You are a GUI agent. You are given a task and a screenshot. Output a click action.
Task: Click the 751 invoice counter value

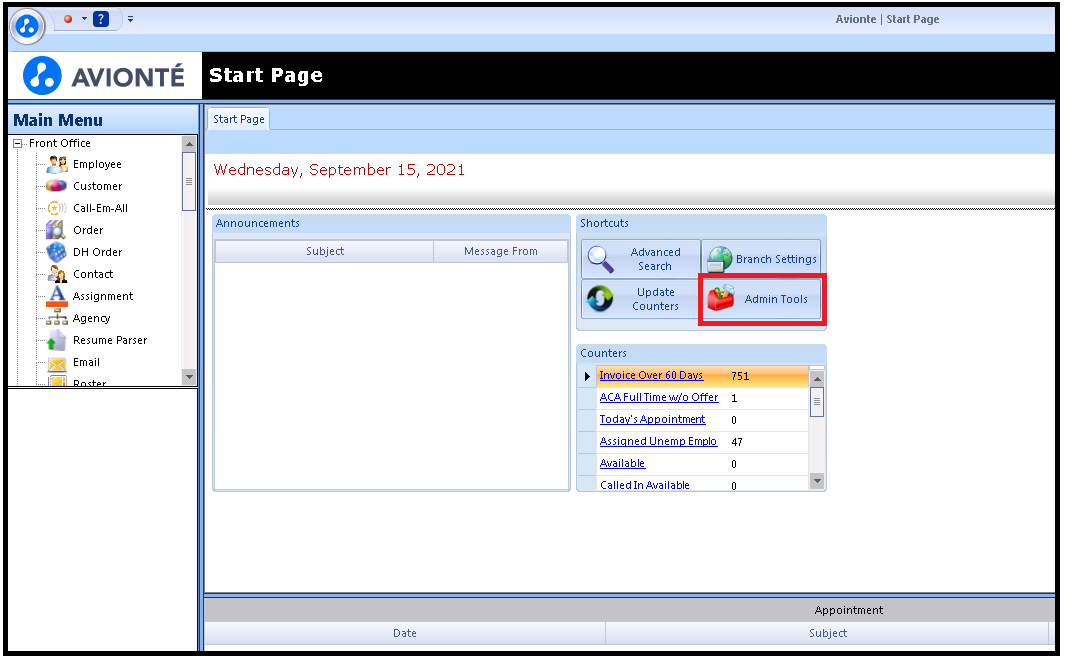pos(740,376)
